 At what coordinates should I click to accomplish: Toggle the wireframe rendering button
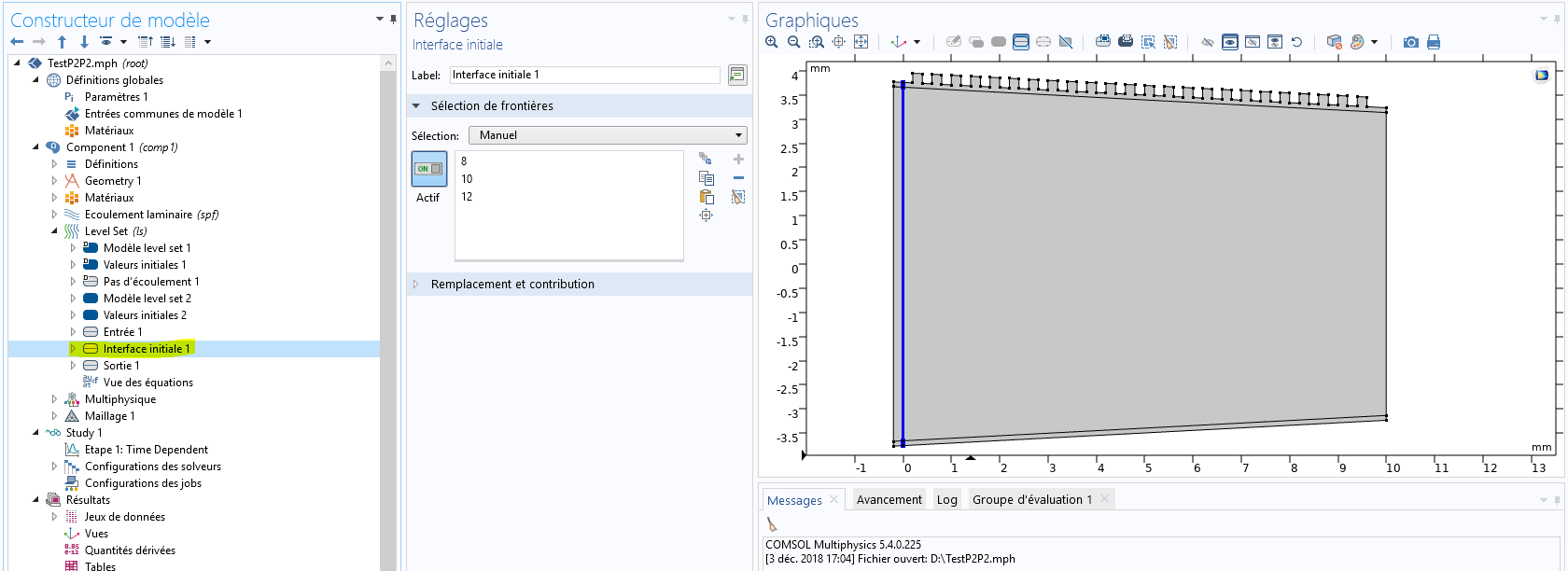click(1065, 42)
